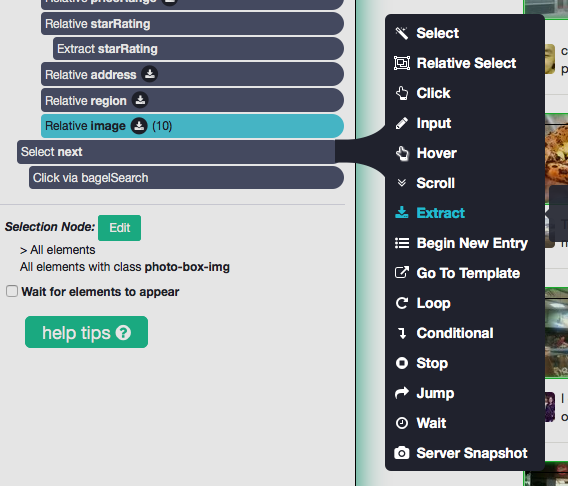Click download icon on Relative region row
The height and width of the screenshot is (486, 568).
pyautogui.click(x=140, y=100)
